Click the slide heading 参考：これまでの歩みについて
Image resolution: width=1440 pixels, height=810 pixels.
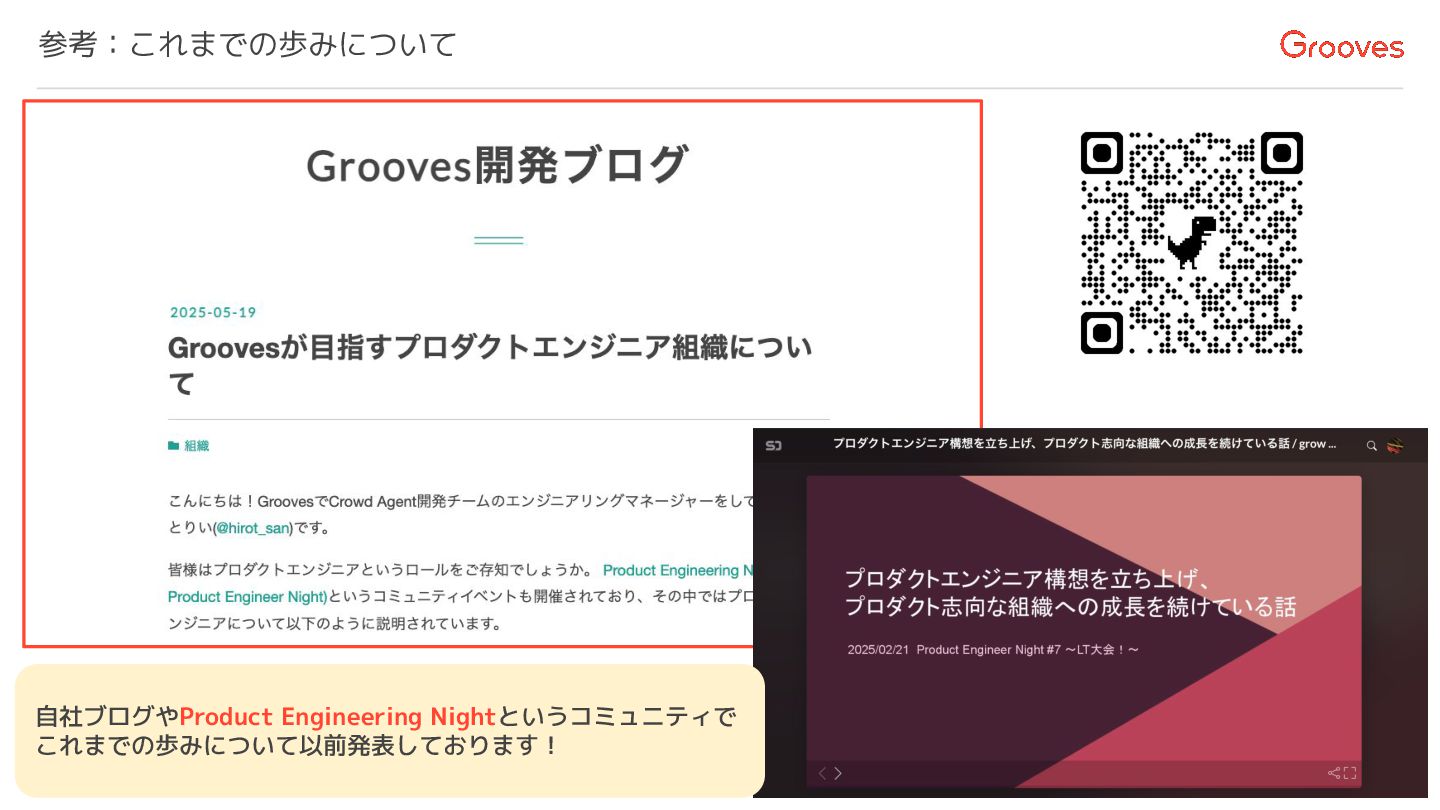(247, 44)
